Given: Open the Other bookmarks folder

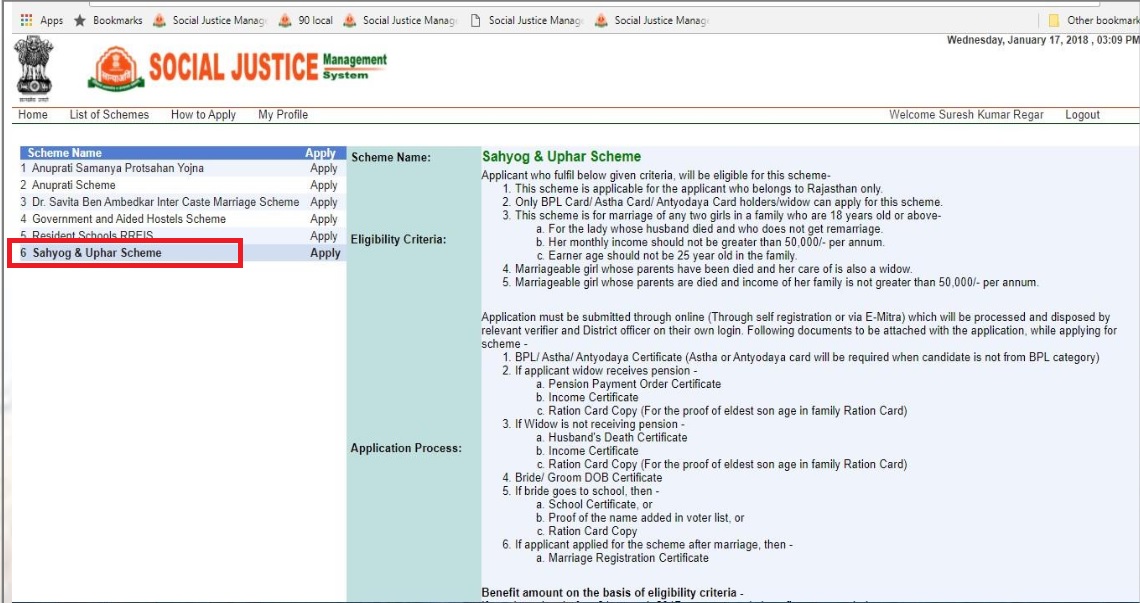Looking at the screenshot, I should pos(1093,20).
